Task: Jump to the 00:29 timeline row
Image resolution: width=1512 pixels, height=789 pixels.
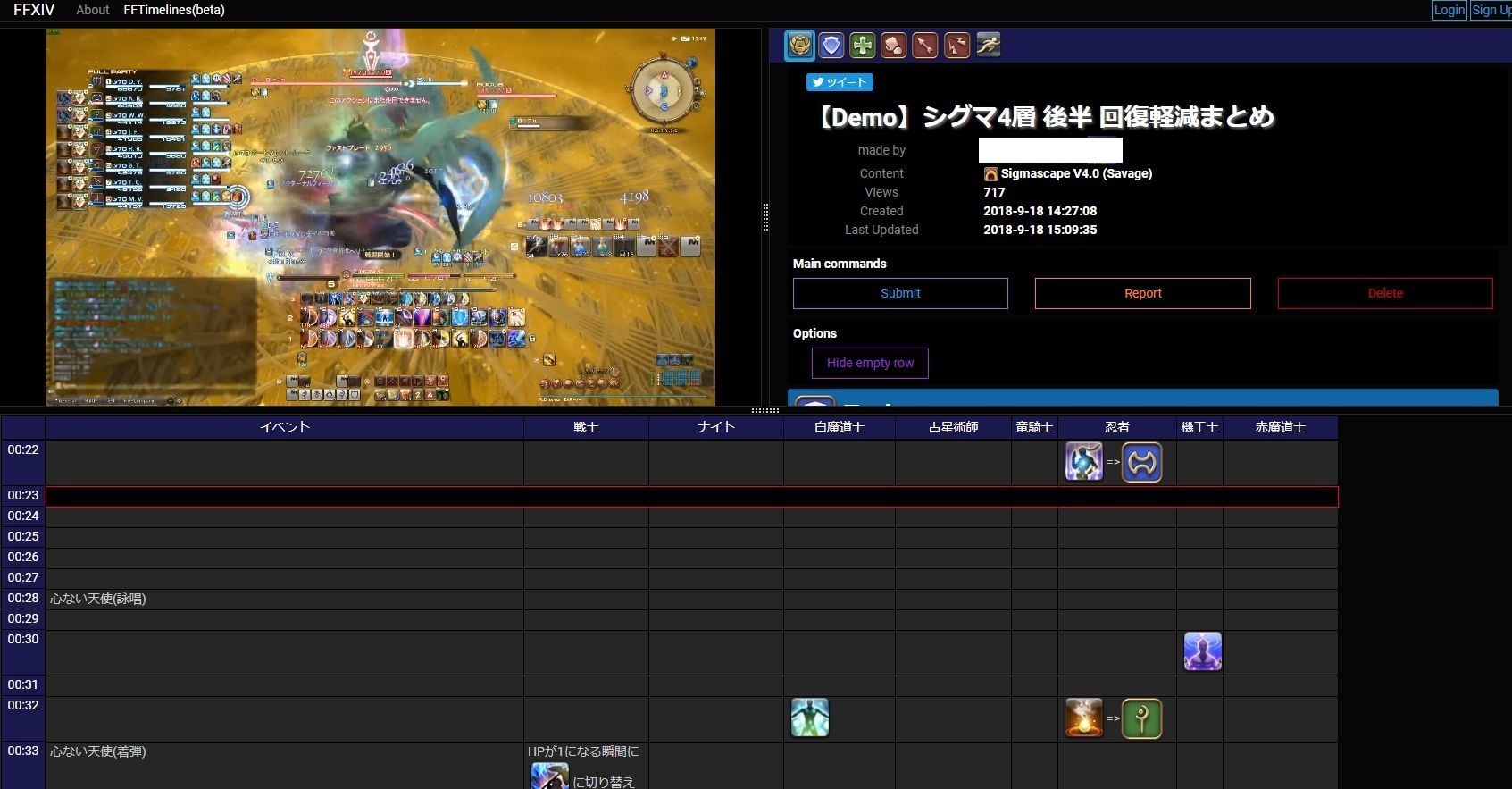Action: pos(23,618)
